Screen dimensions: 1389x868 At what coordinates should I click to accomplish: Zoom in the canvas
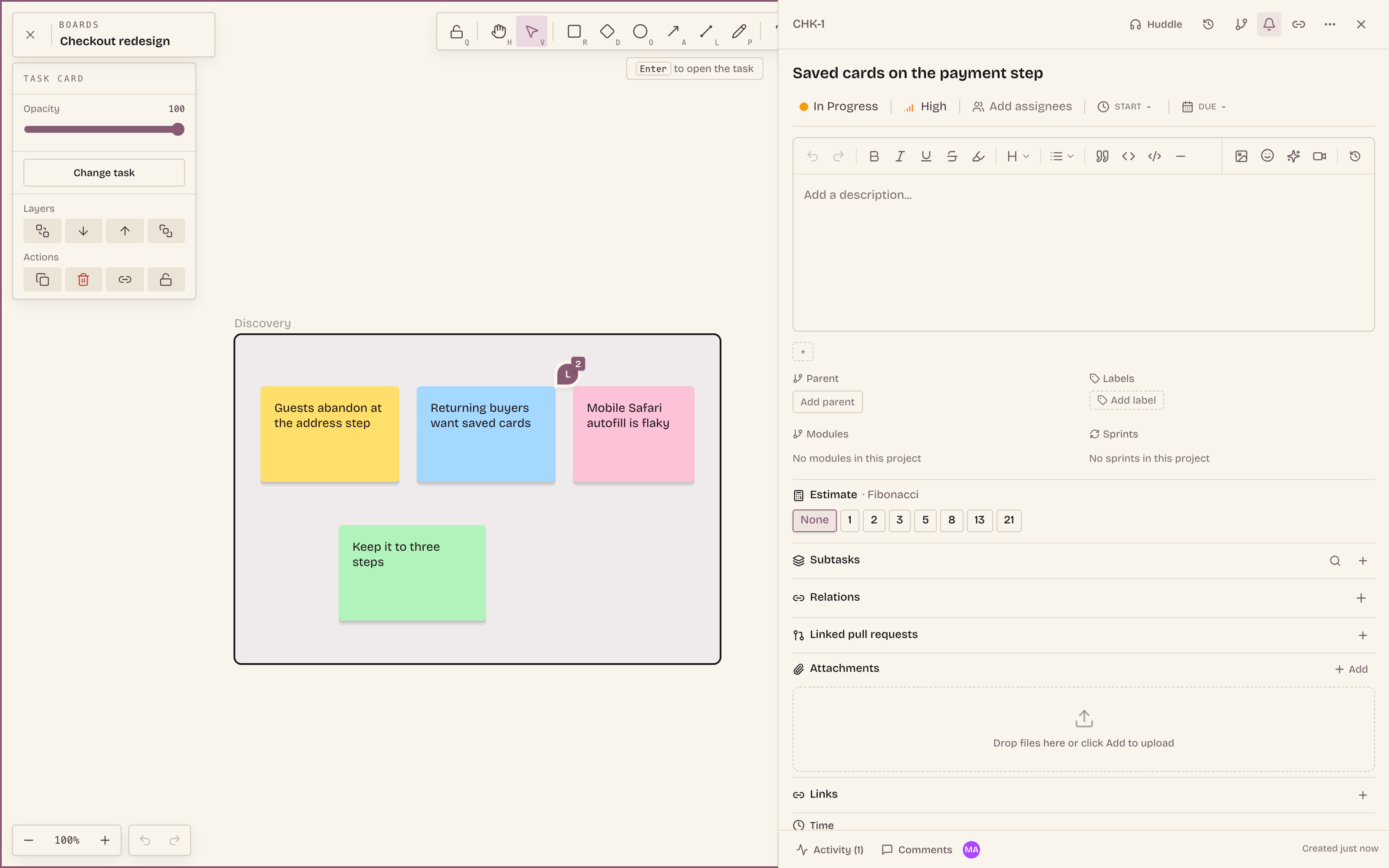(105, 841)
